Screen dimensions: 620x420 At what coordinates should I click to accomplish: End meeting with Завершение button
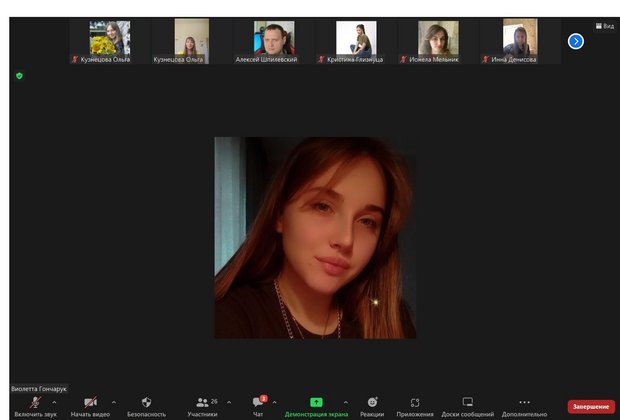tap(591, 407)
